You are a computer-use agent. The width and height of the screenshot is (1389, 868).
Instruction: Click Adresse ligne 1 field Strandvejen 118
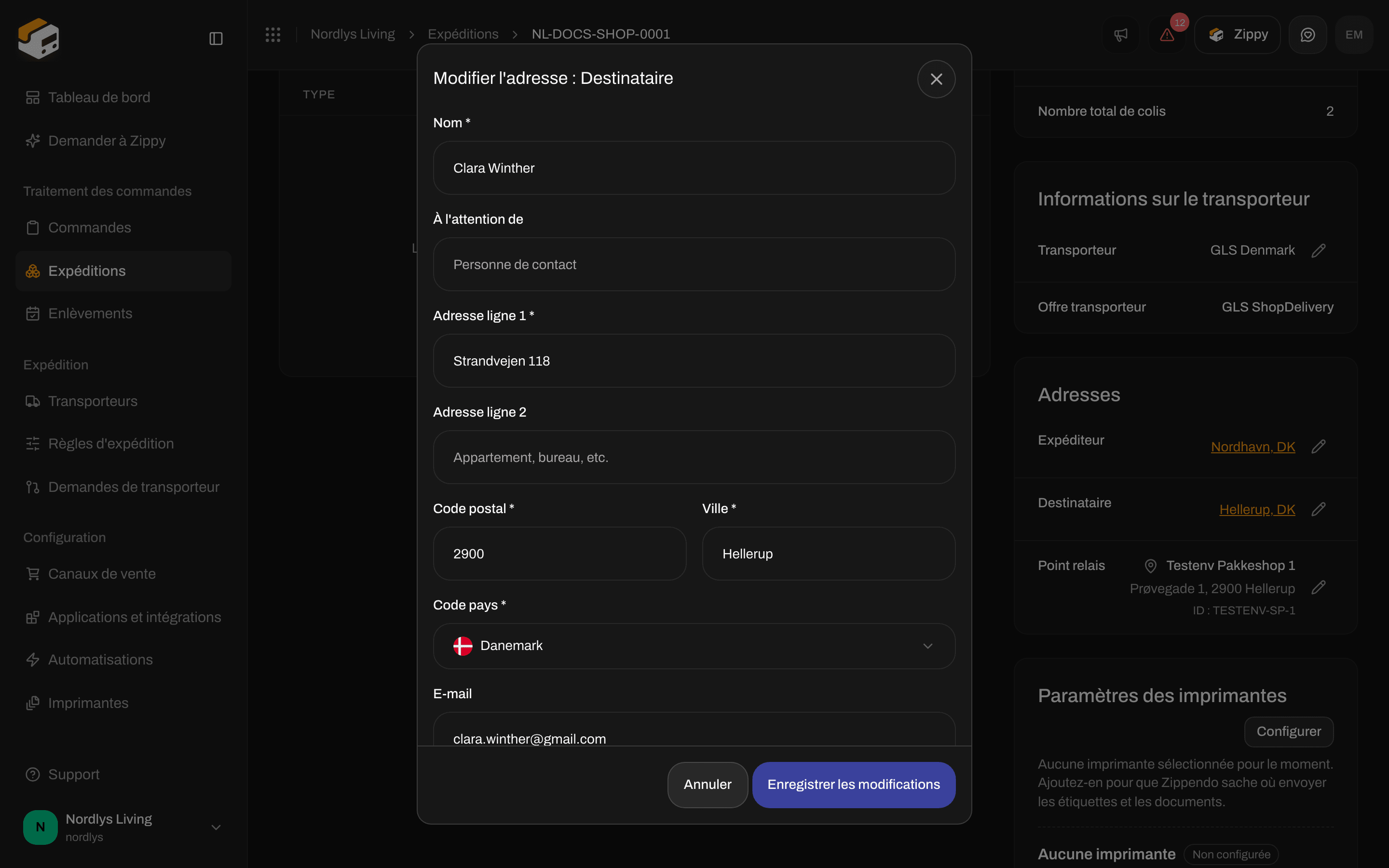pos(694,361)
